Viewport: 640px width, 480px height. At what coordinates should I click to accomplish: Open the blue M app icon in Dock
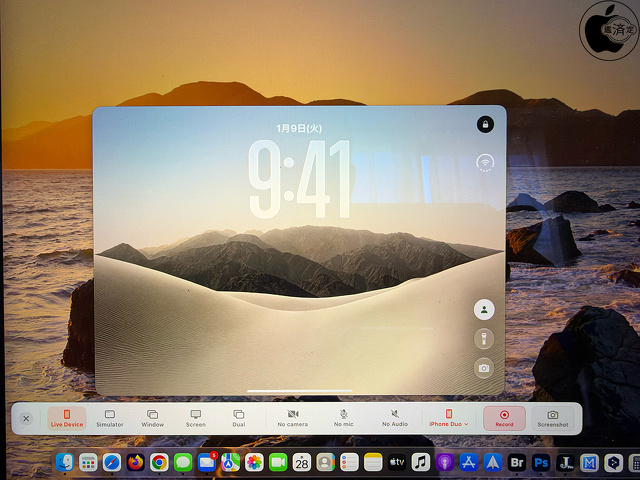tap(589, 462)
